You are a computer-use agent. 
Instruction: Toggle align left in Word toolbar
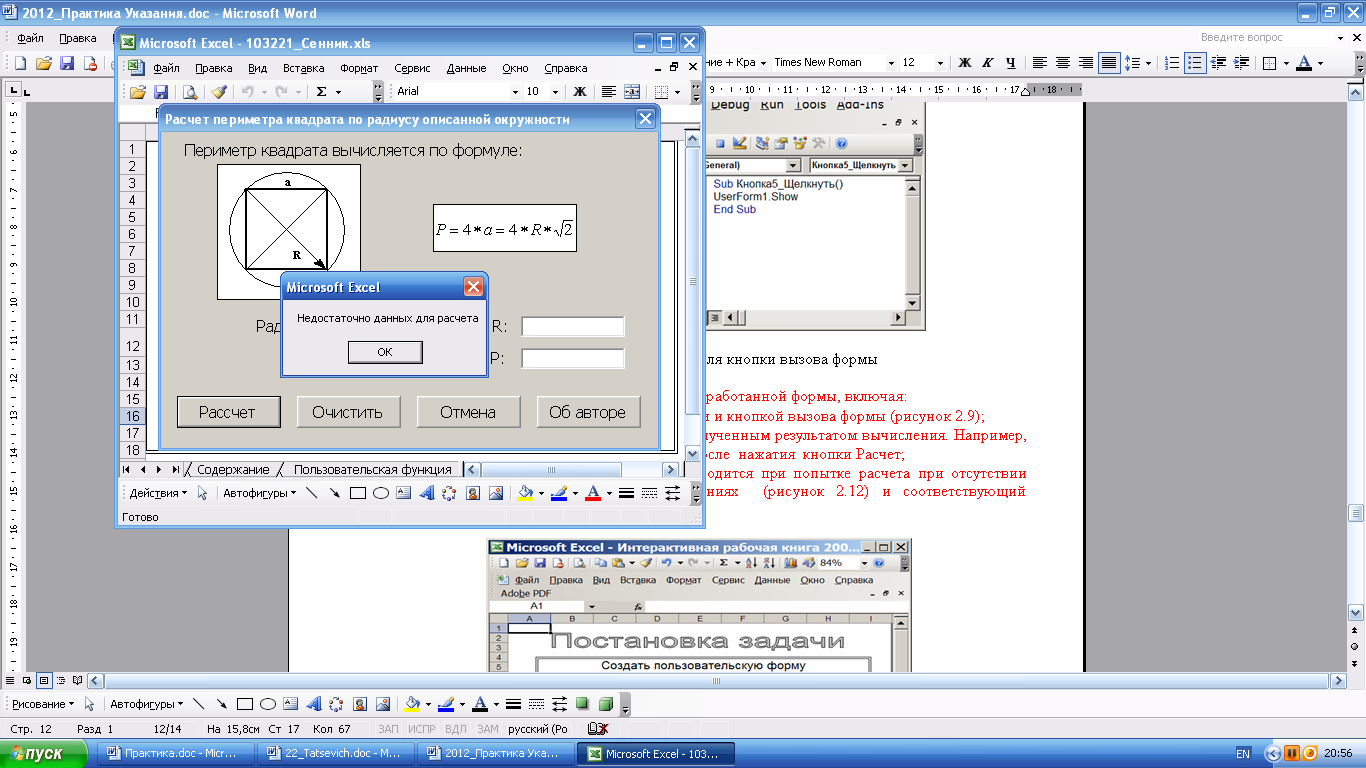tap(1041, 62)
